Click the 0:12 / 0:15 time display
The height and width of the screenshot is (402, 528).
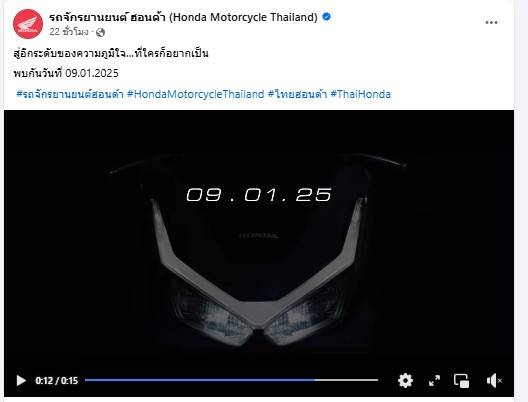pos(57,380)
